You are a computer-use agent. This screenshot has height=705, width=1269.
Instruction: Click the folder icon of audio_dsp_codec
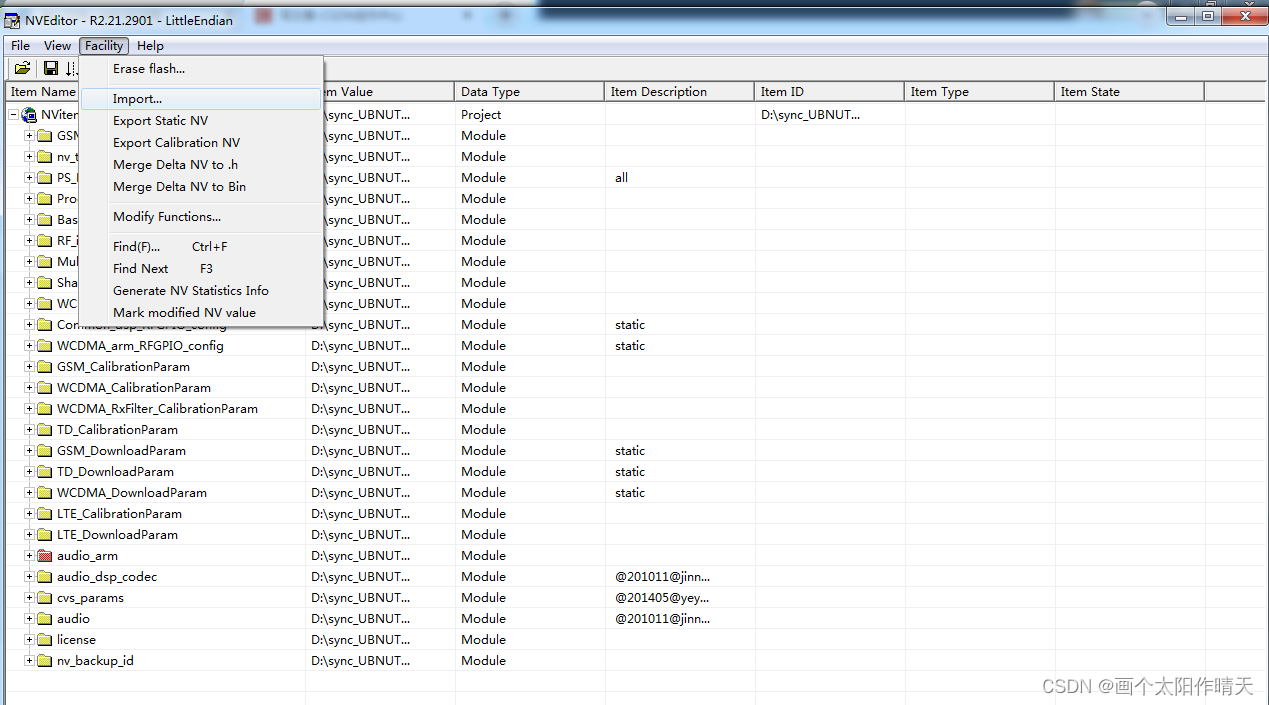(44, 577)
